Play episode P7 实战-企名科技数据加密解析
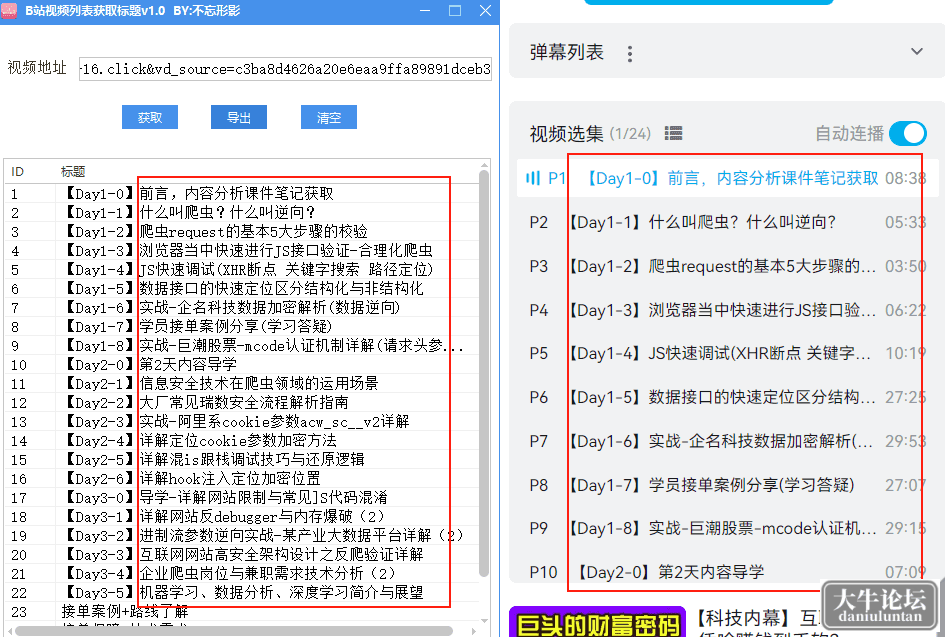 click(727, 441)
